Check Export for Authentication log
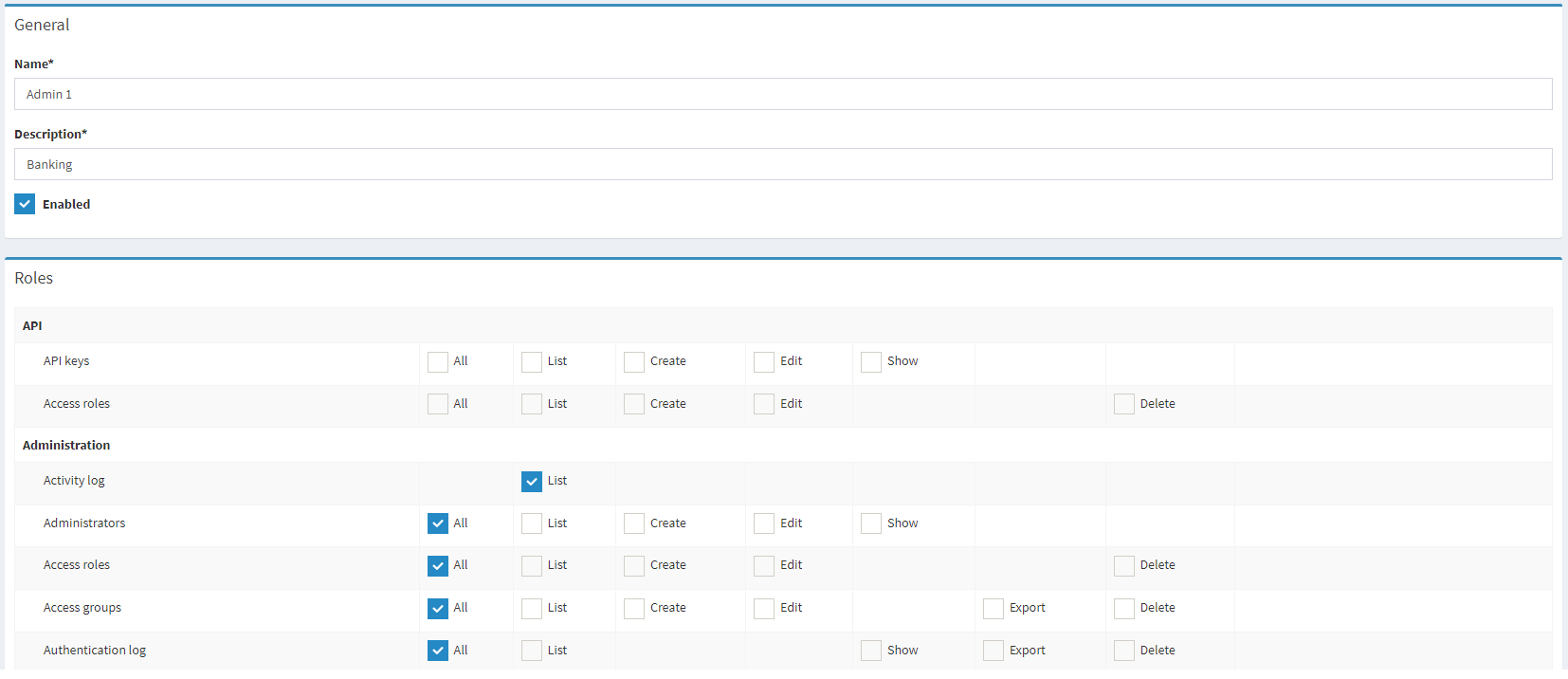The image size is (1568, 679). pyautogui.click(x=994, y=651)
